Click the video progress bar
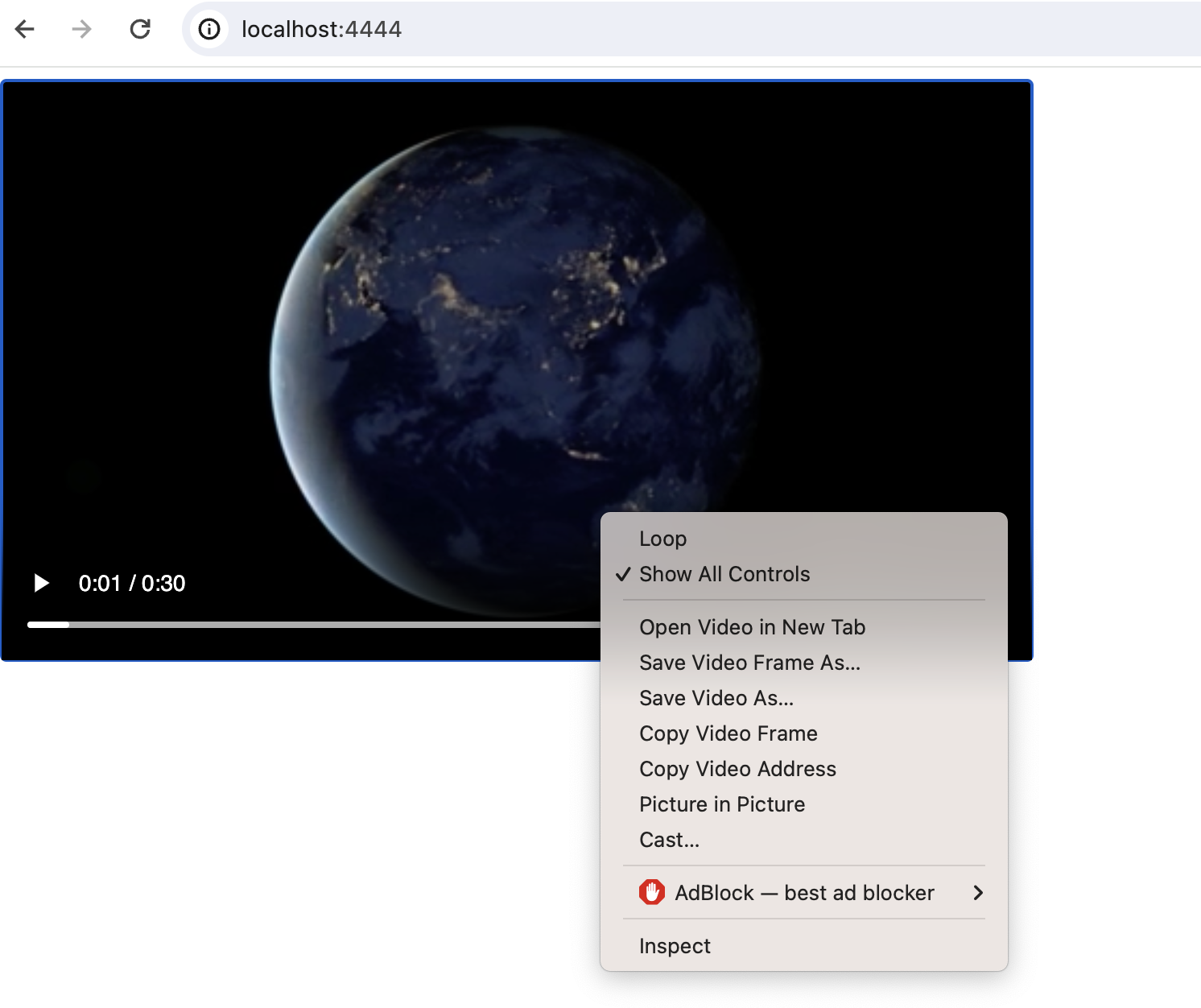Viewport: 1201px width, 1008px height. pyautogui.click(x=322, y=625)
